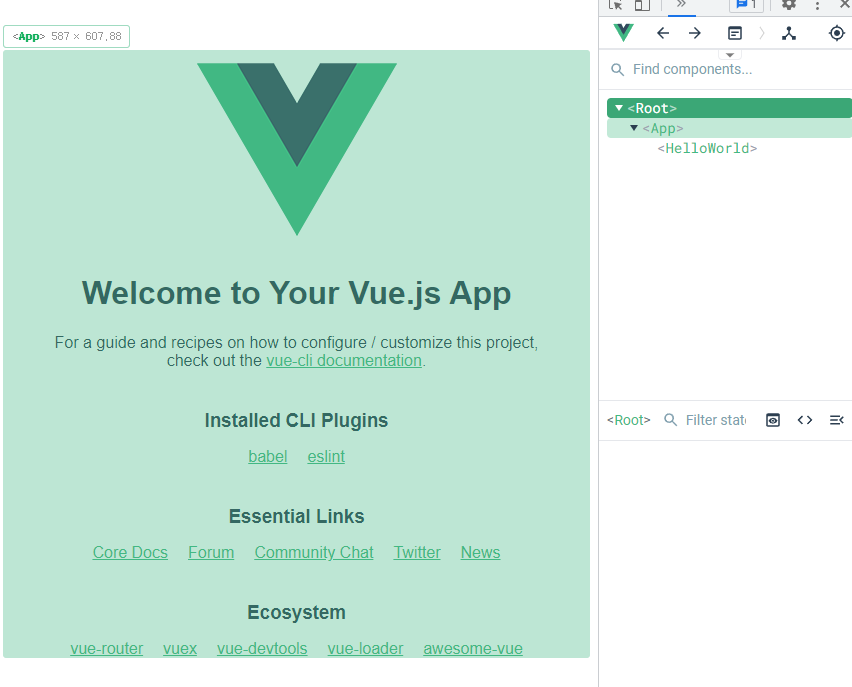Click the magnifier icon next to Filter state
The height and width of the screenshot is (687, 852).
coord(671,420)
